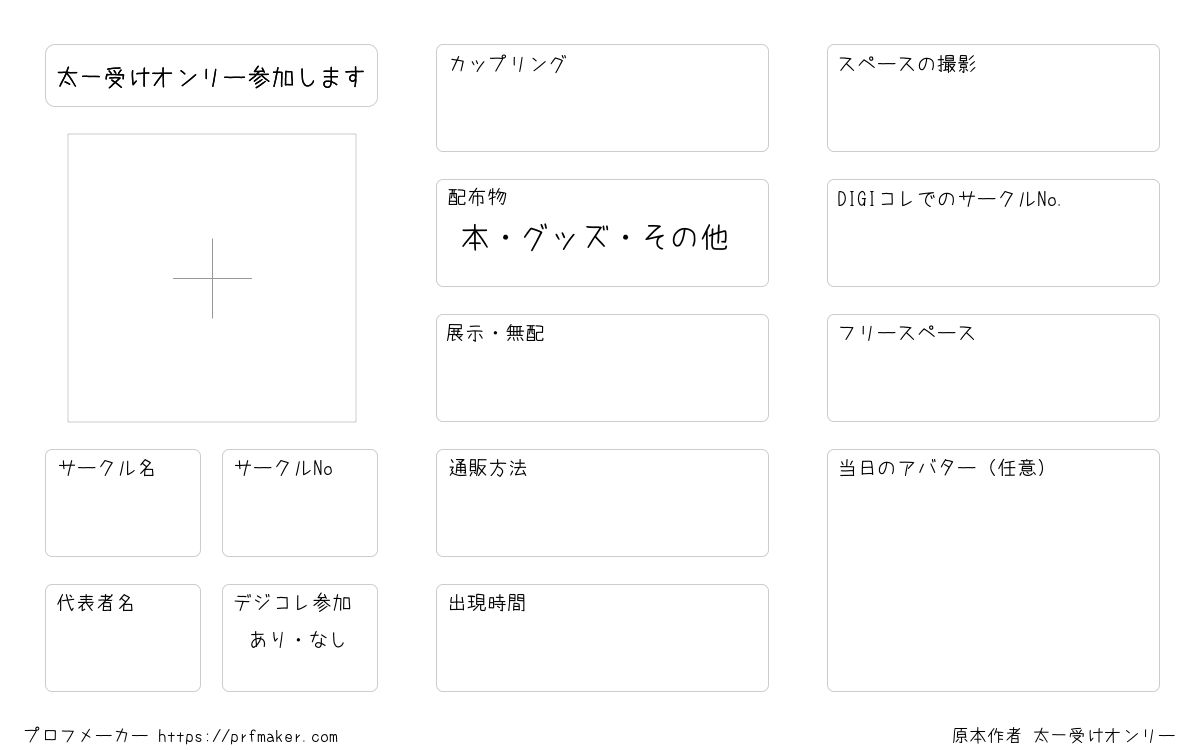This screenshot has height=750, width=1200.
Task: Click the カップリング field
Action: (602, 98)
